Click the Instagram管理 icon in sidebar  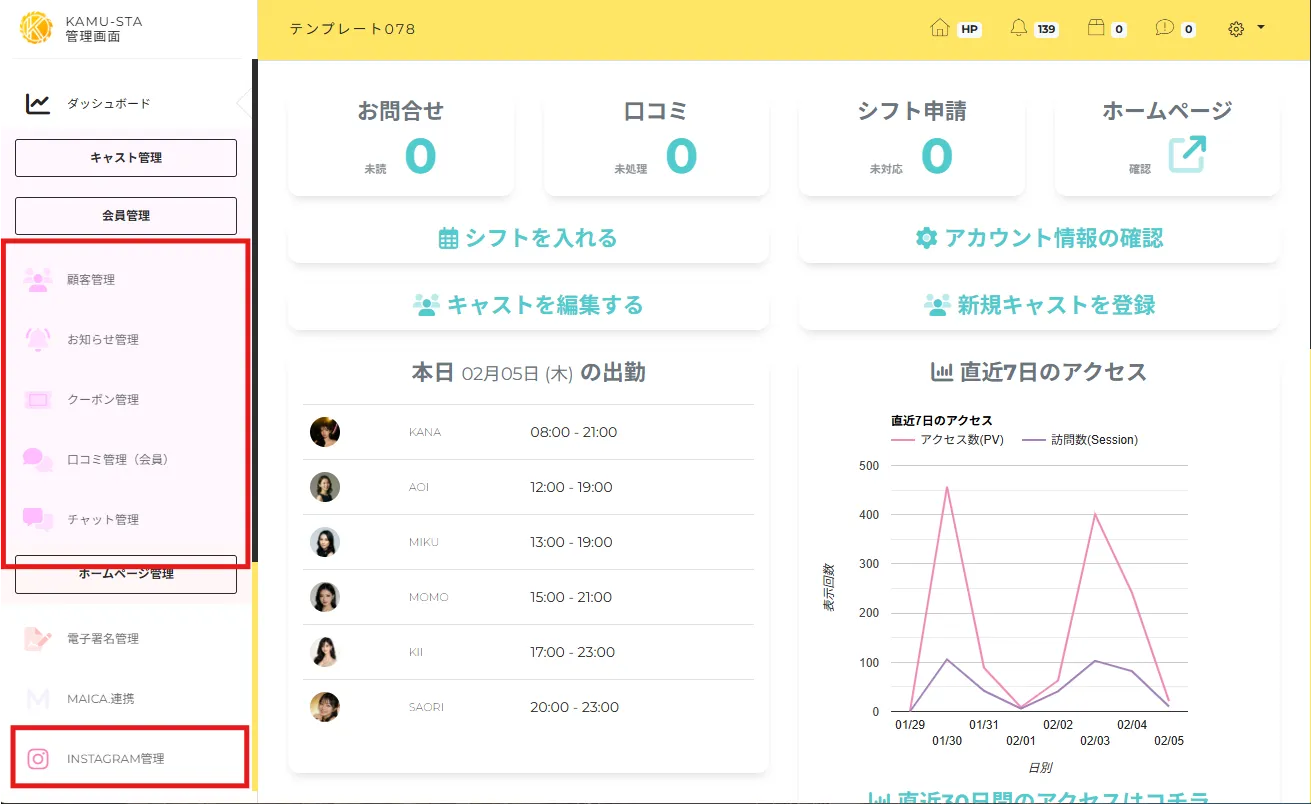(x=38, y=759)
